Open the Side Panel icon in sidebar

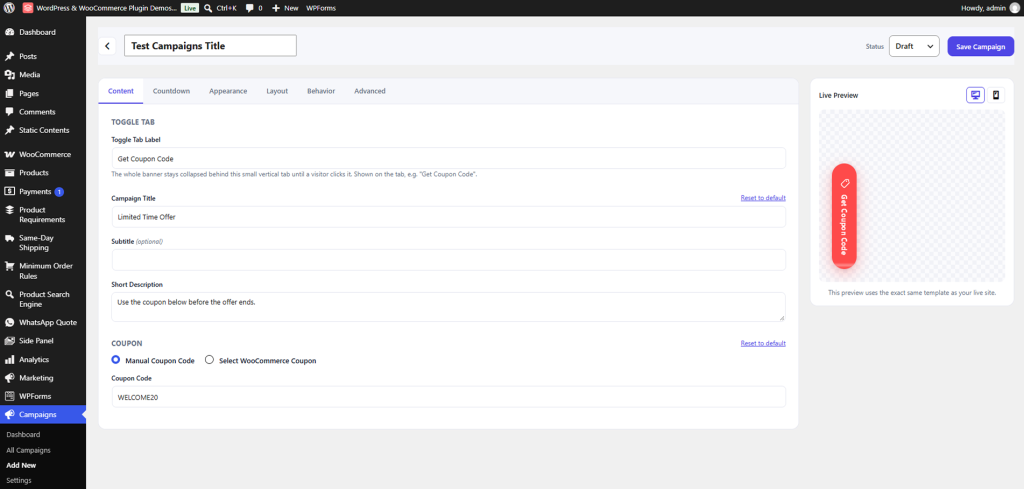(x=10, y=341)
